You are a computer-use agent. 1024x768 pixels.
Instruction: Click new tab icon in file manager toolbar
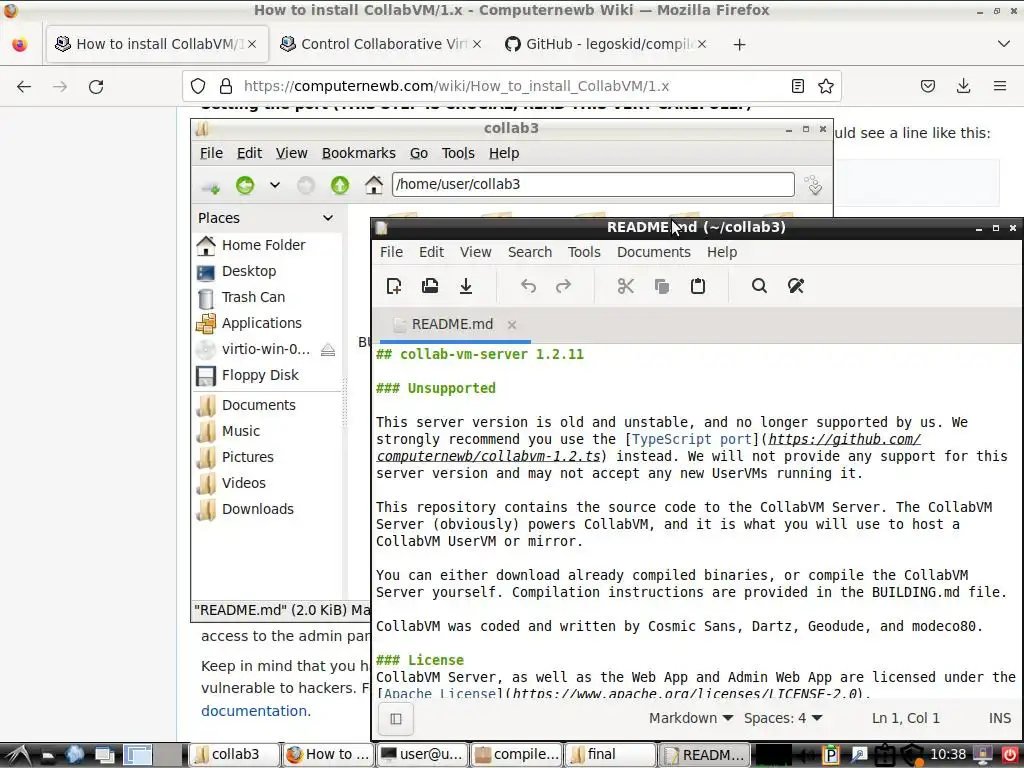pos(210,185)
